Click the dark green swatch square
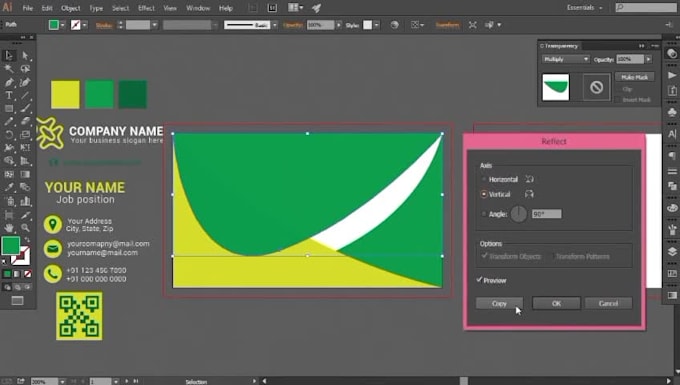This screenshot has height=385, width=680. click(x=133, y=94)
